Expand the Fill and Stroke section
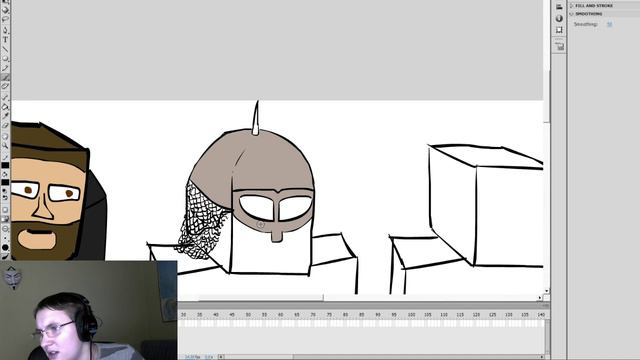This screenshot has width=640, height=360. [571, 6]
